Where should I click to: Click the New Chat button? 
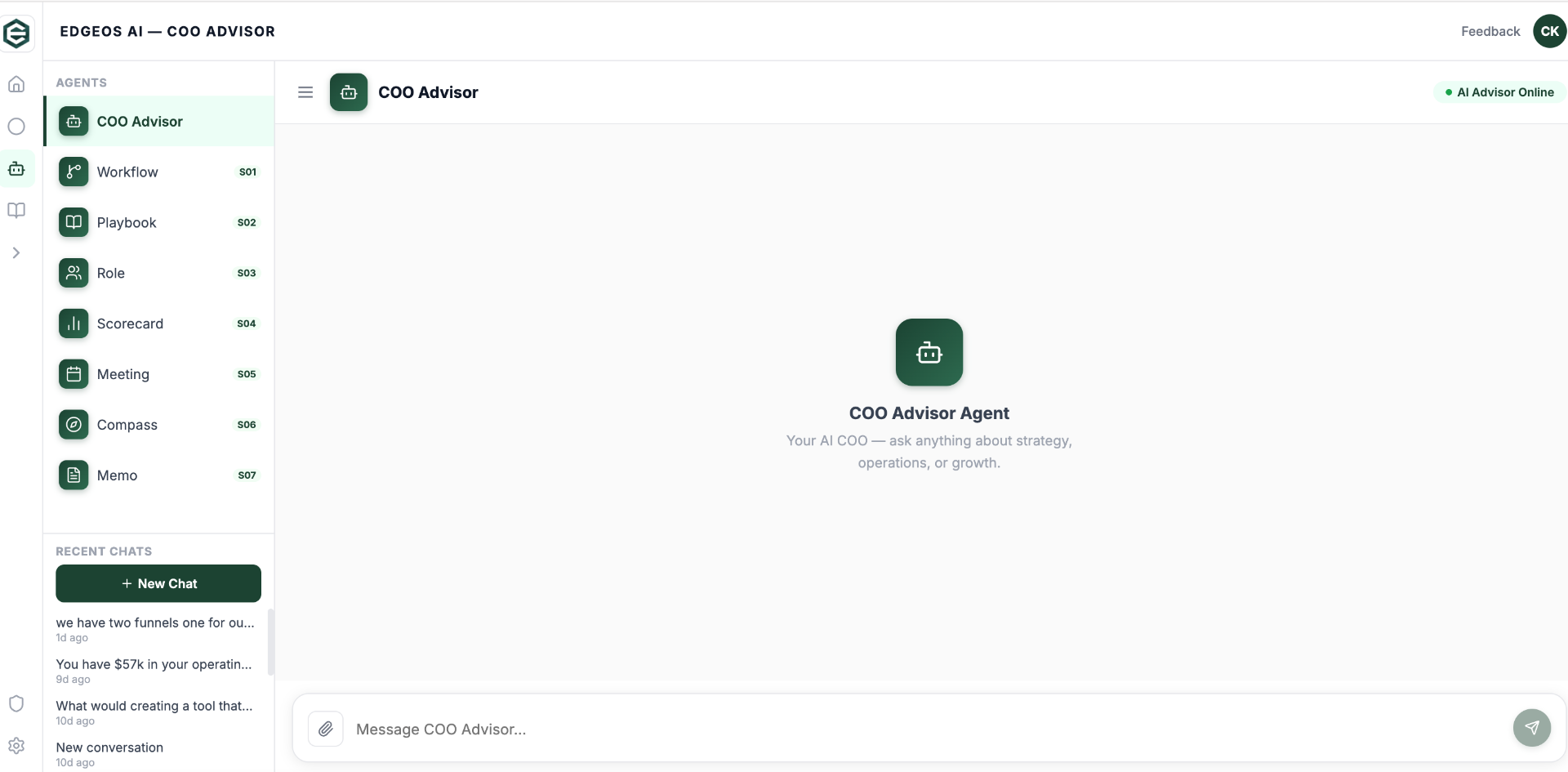pos(158,583)
